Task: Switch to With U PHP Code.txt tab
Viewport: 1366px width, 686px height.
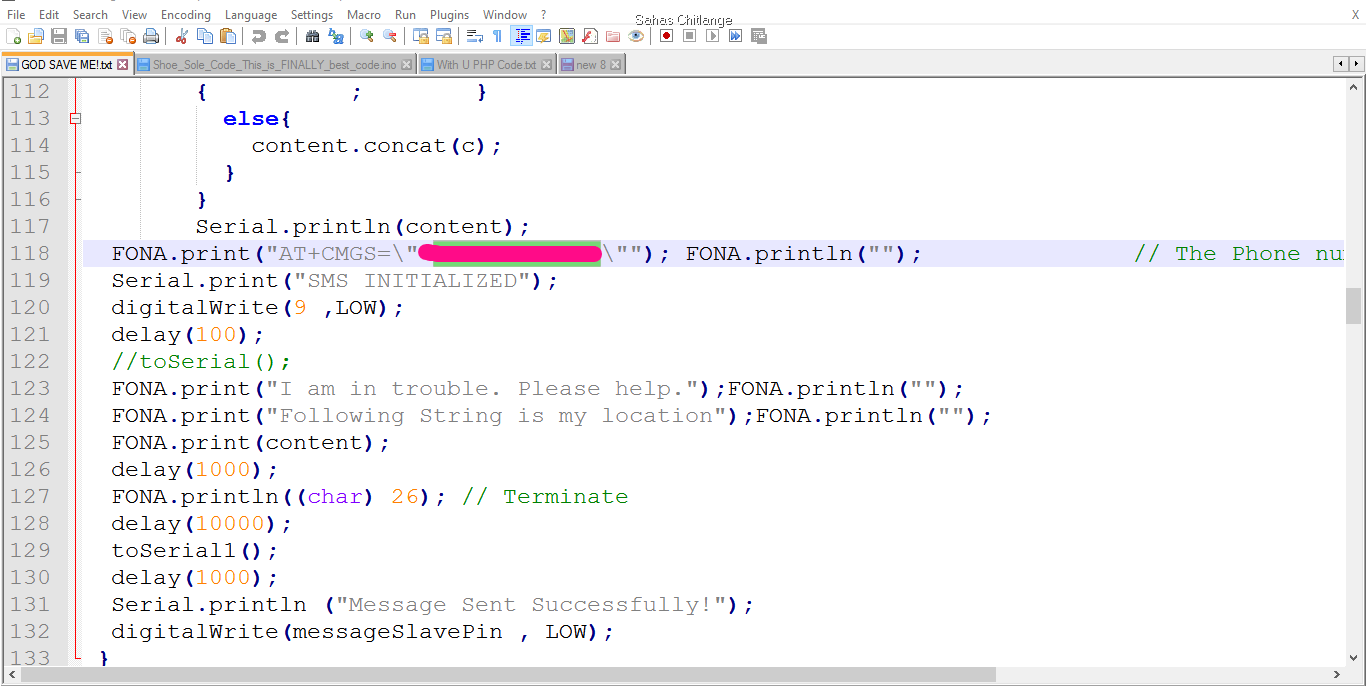Action: [487, 65]
